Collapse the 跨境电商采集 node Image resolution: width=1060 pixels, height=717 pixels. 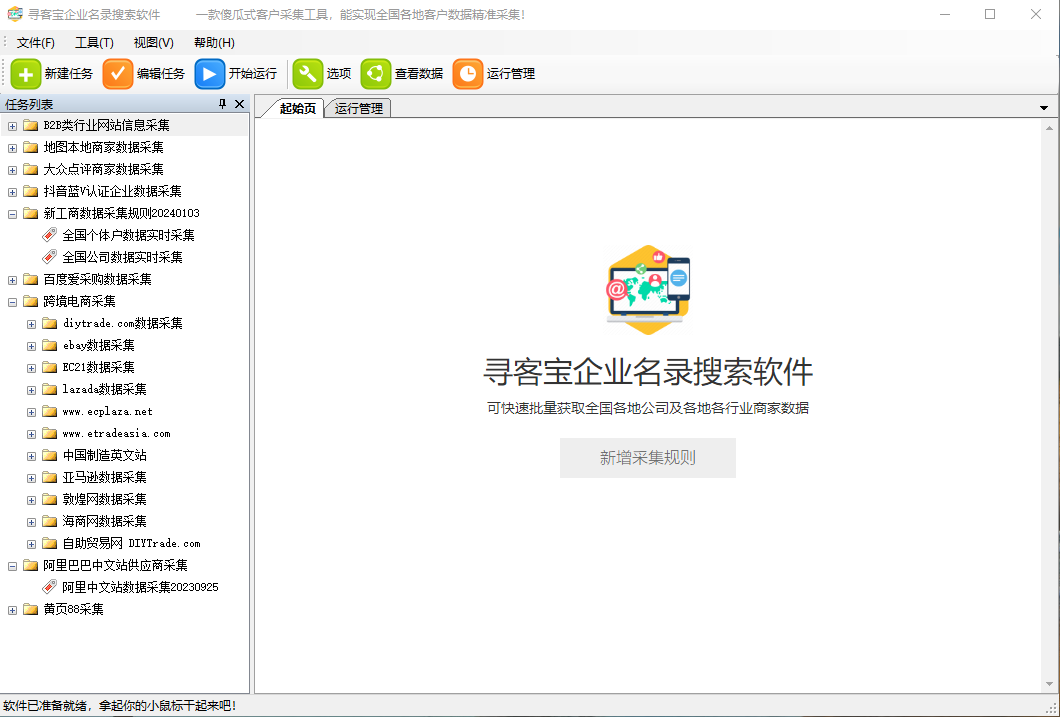[12, 302]
